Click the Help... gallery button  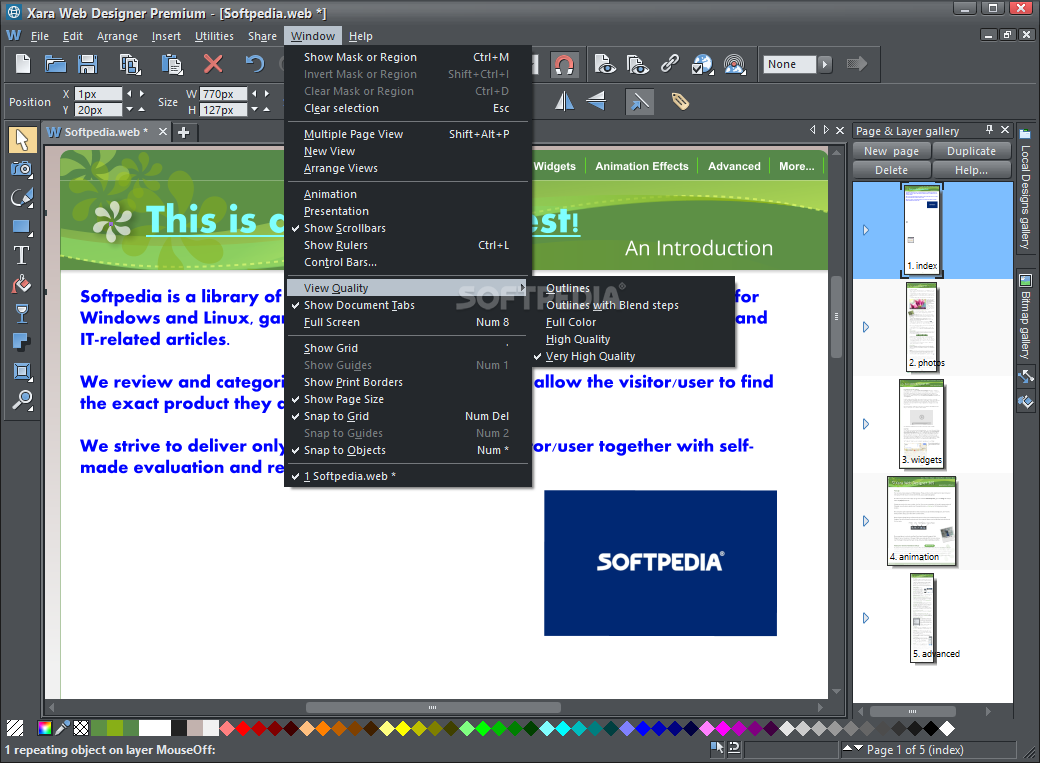(x=971, y=171)
